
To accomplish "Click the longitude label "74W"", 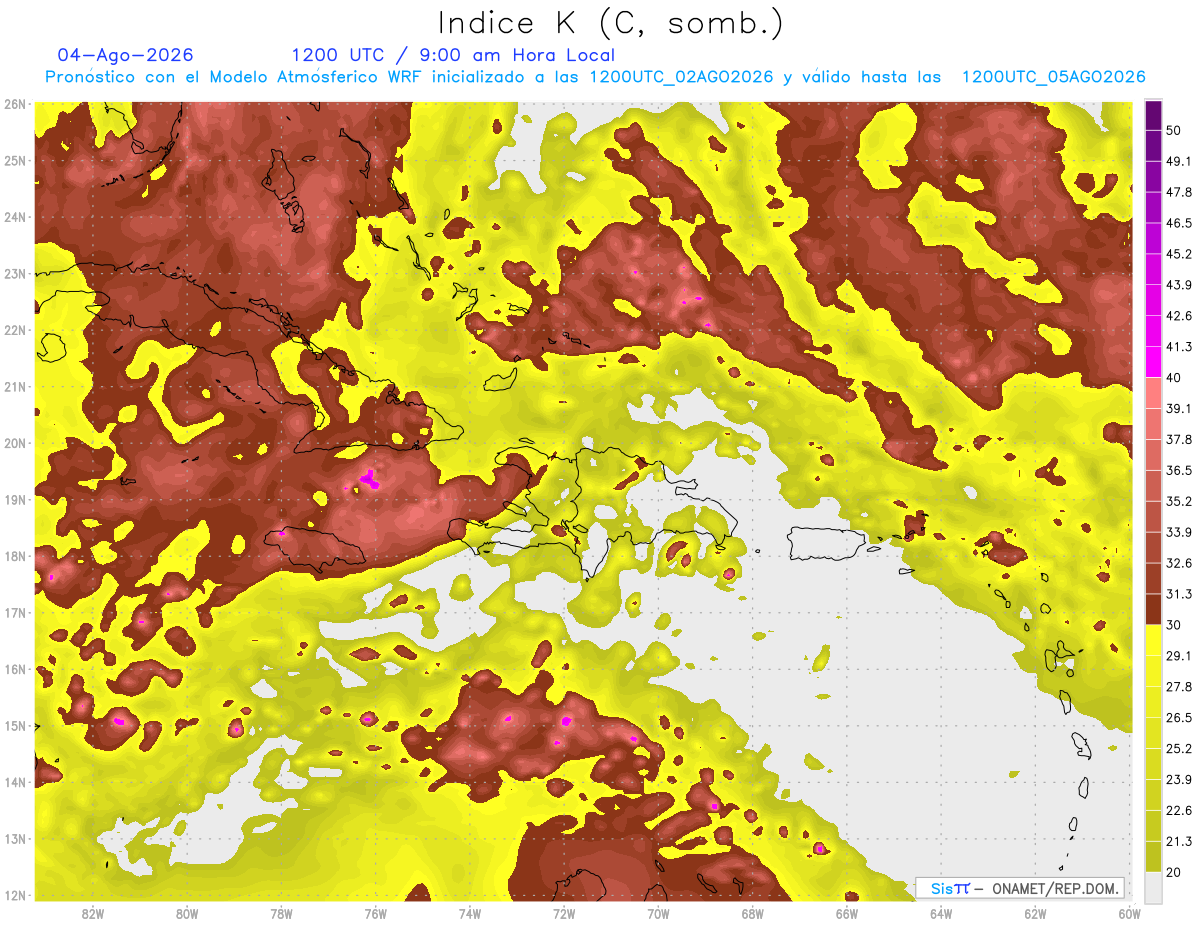I will (470, 913).
